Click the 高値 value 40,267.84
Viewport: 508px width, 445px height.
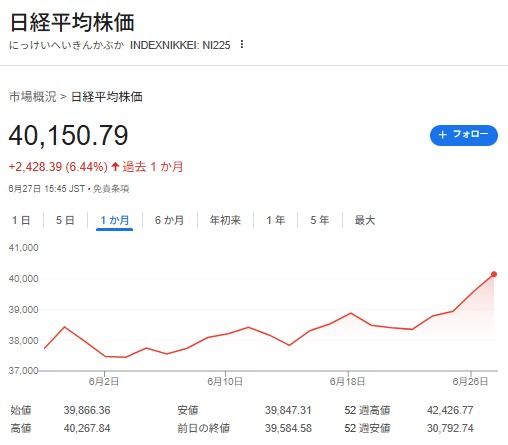point(87,428)
